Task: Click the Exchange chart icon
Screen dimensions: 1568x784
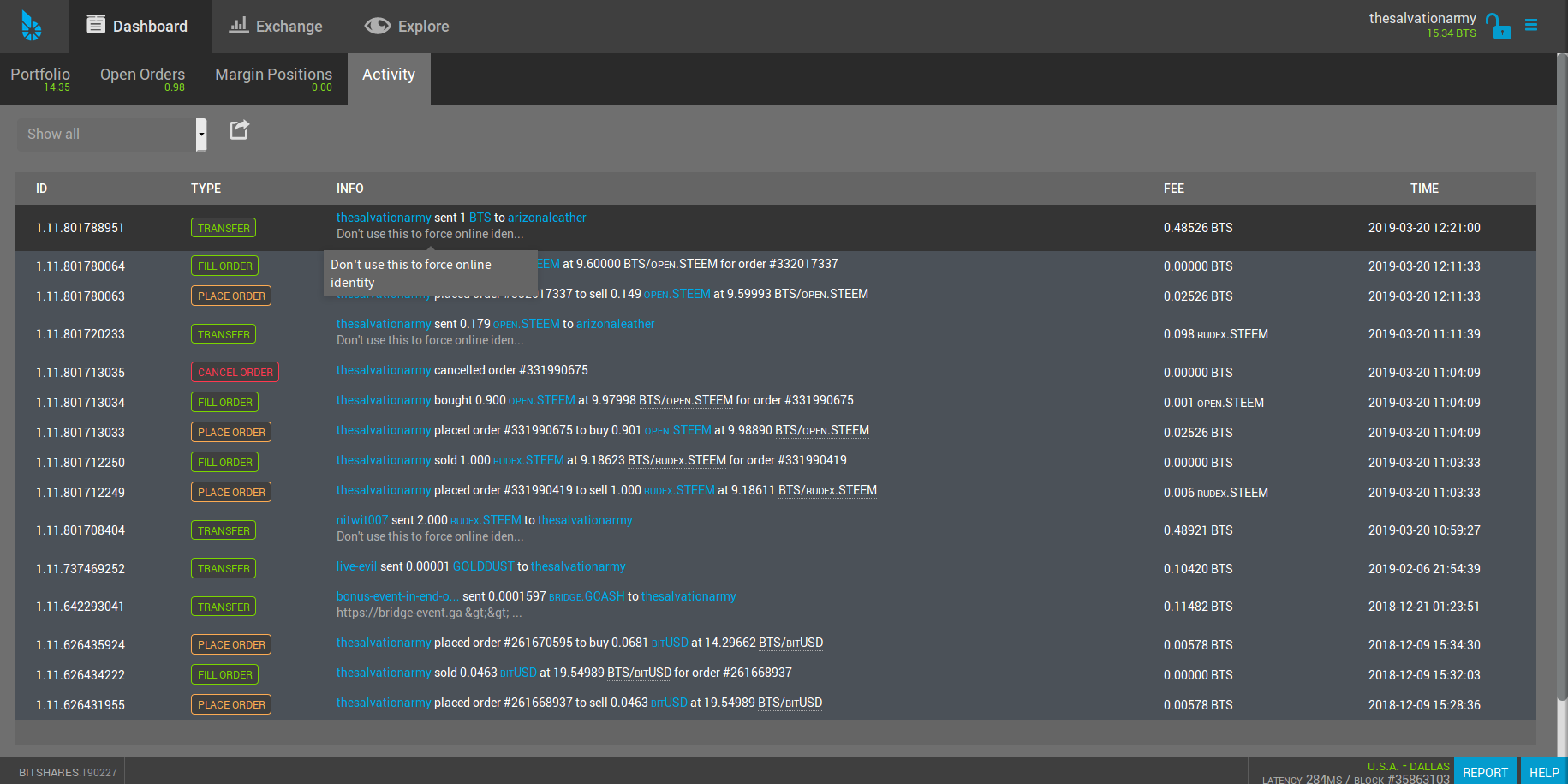Action: pyautogui.click(x=238, y=25)
